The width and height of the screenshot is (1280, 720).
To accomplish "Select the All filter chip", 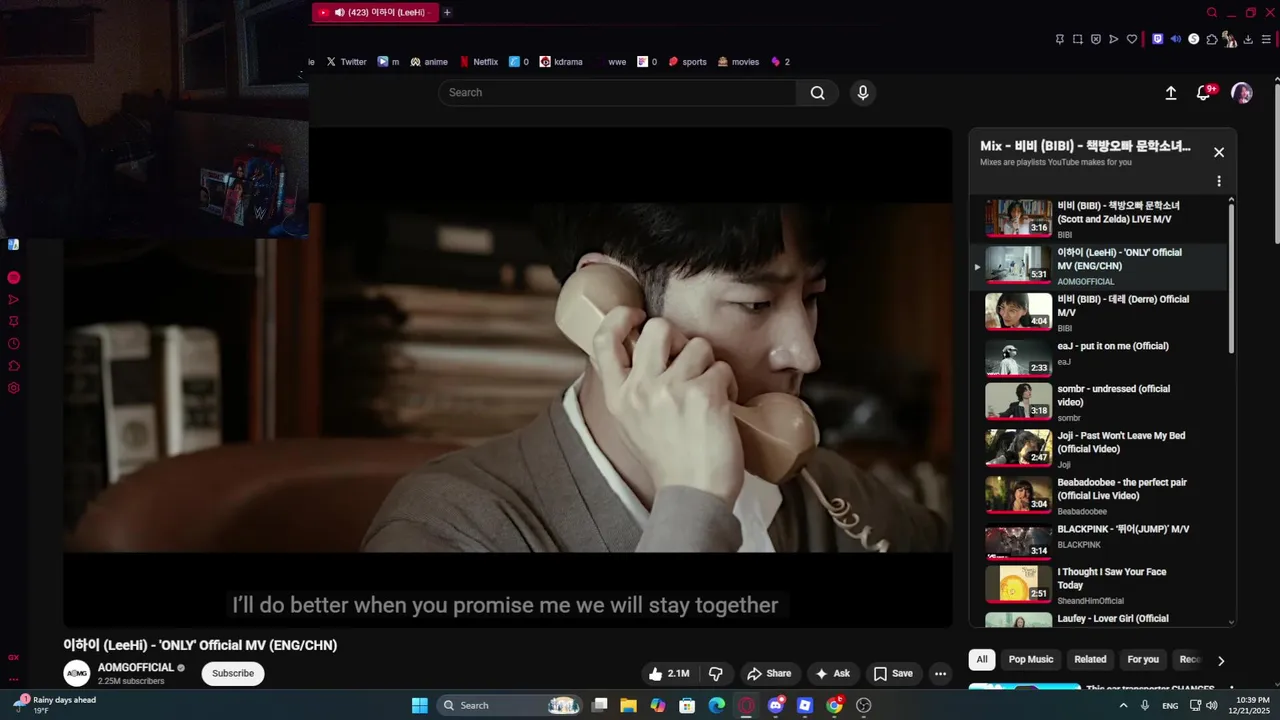I will (x=982, y=660).
